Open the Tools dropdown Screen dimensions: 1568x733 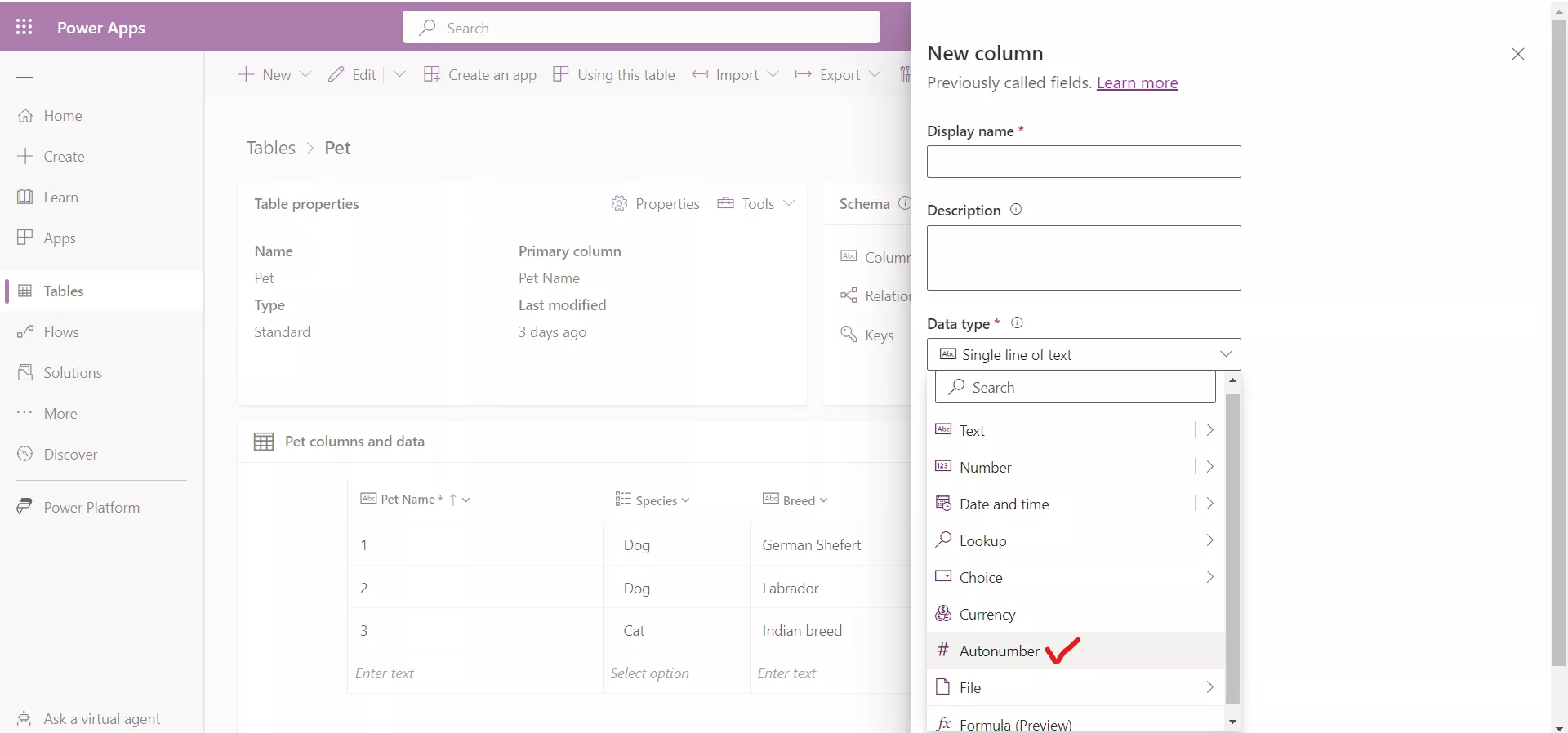click(x=756, y=204)
